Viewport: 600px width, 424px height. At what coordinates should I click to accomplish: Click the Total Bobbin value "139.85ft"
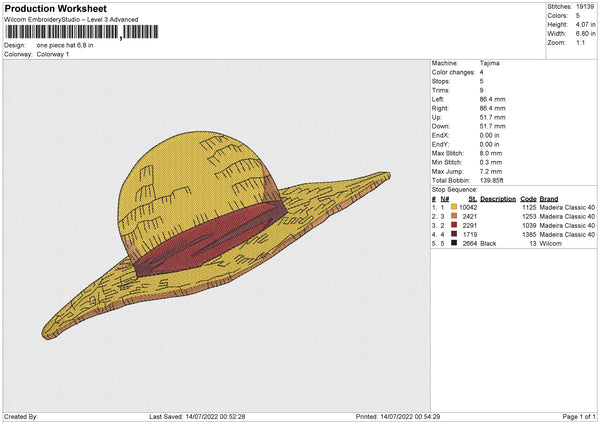click(x=492, y=180)
